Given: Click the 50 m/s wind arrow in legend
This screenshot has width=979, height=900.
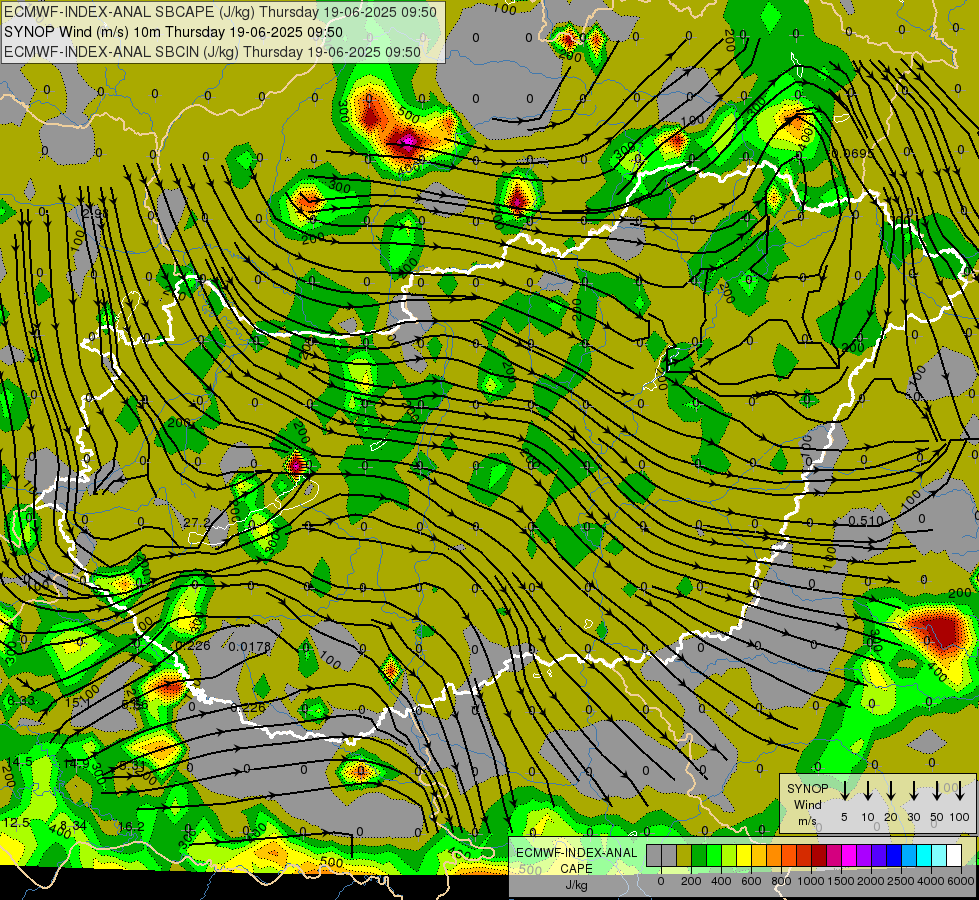Looking at the screenshot, I should pyautogui.click(x=937, y=791).
